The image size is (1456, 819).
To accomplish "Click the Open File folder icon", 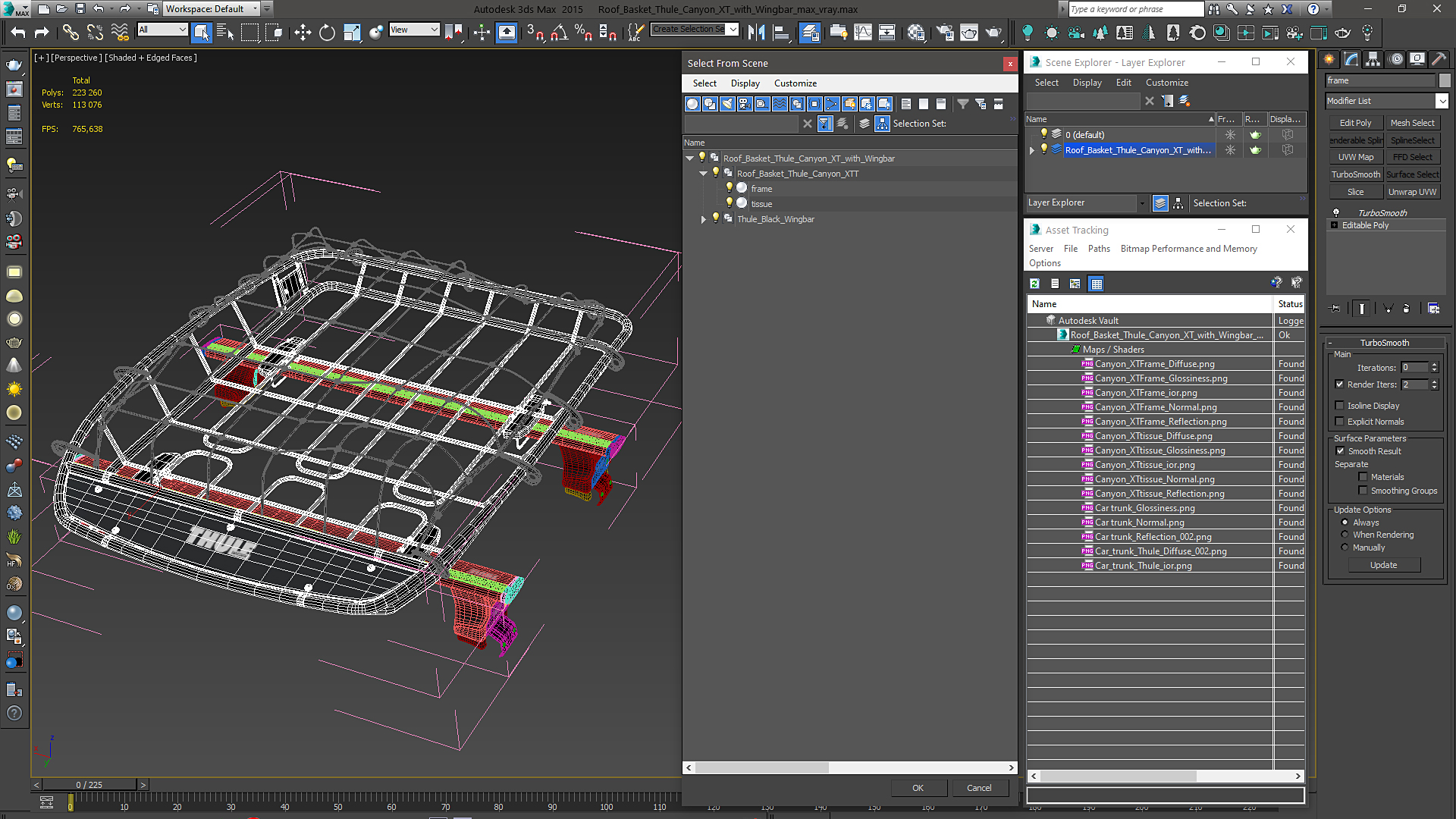I will pos(62,9).
